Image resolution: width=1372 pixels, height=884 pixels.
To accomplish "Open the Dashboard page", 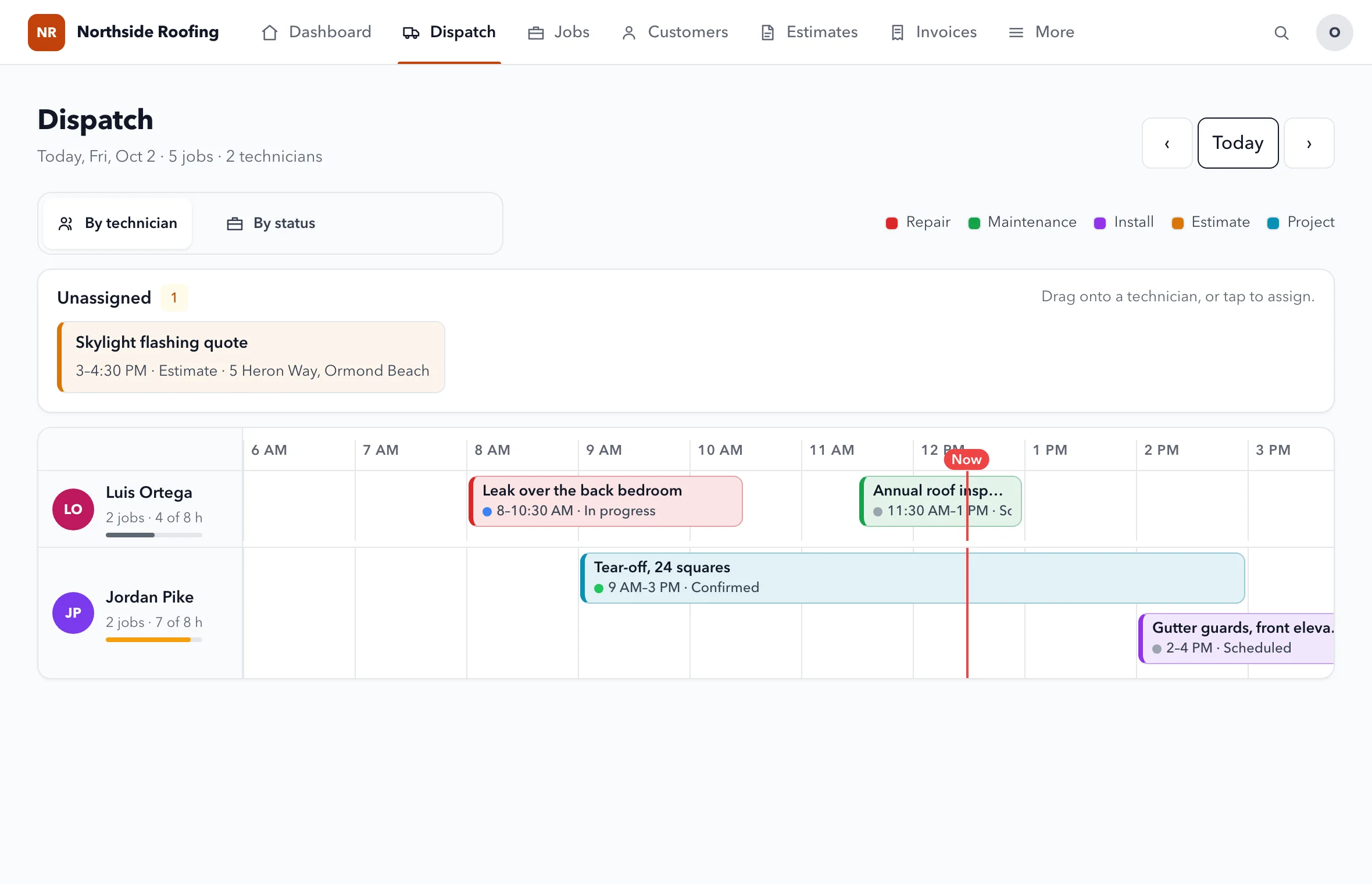I will pos(316,33).
